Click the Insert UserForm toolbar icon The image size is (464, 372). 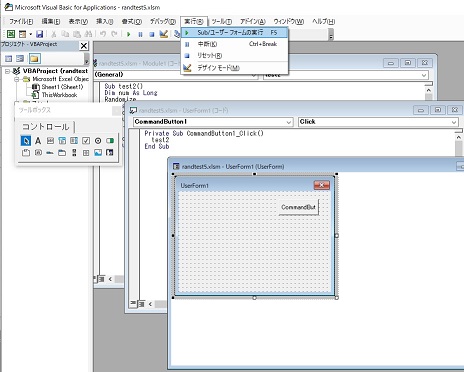[22, 34]
